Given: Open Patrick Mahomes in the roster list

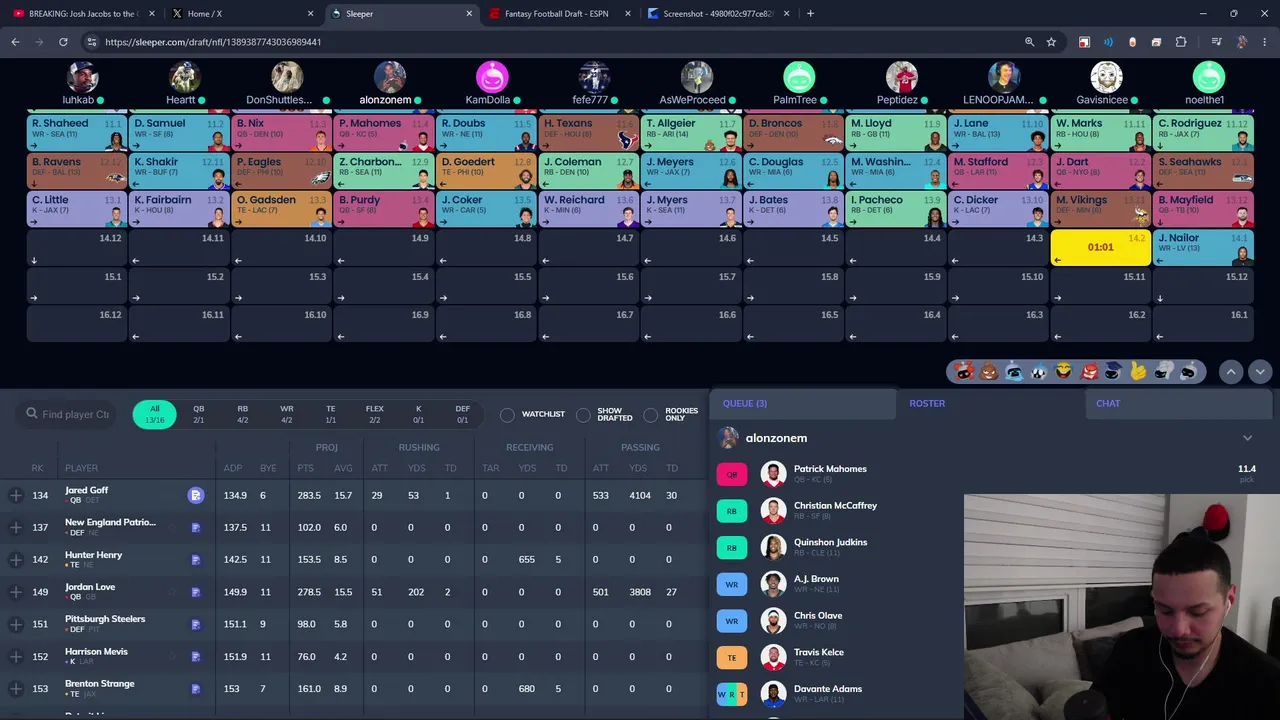Looking at the screenshot, I should click(x=830, y=469).
